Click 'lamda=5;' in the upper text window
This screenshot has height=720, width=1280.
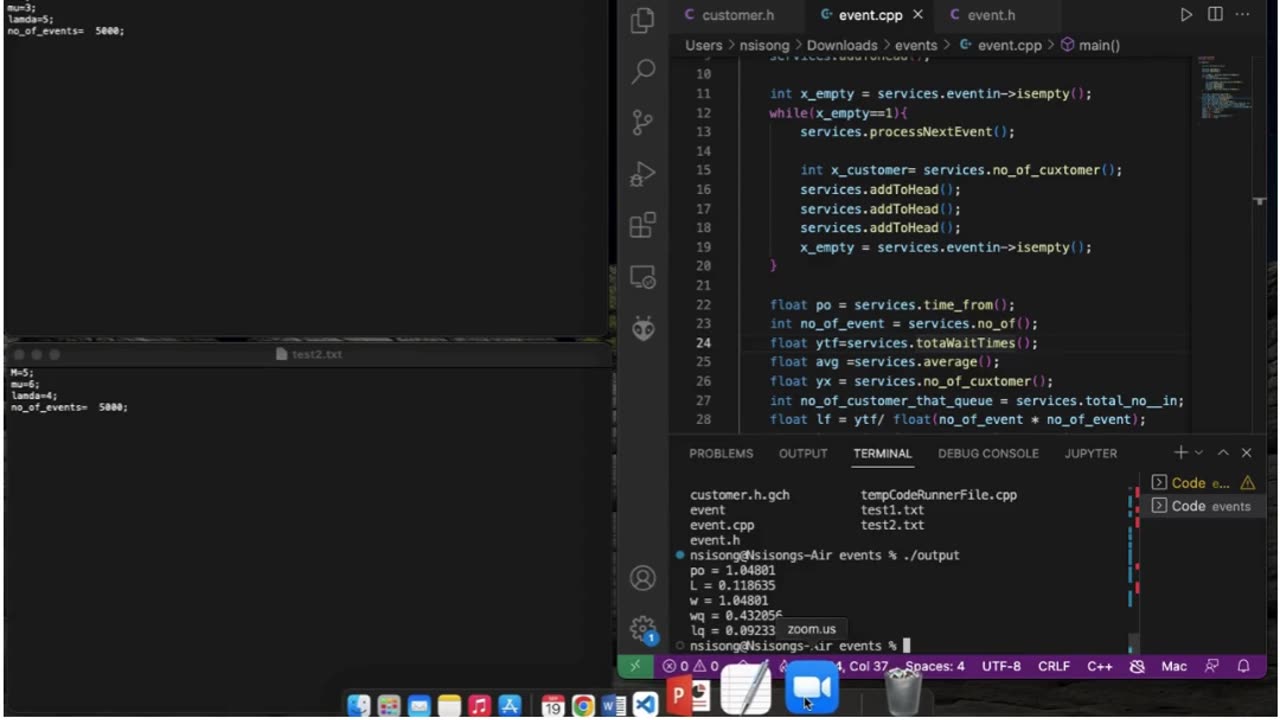tap(30, 19)
